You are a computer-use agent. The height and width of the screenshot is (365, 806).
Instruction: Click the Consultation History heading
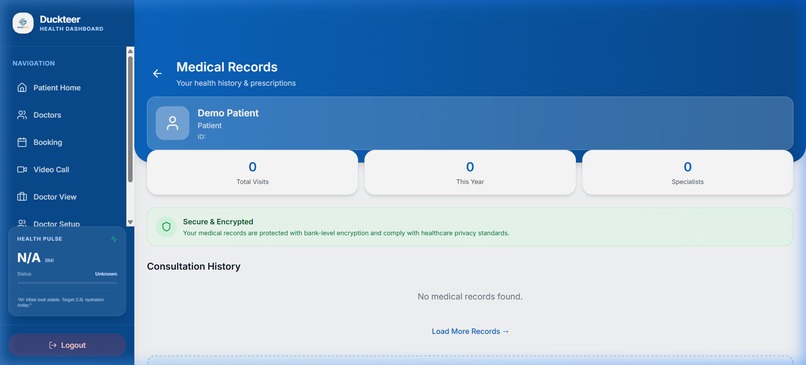pyautogui.click(x=193, y=266)
